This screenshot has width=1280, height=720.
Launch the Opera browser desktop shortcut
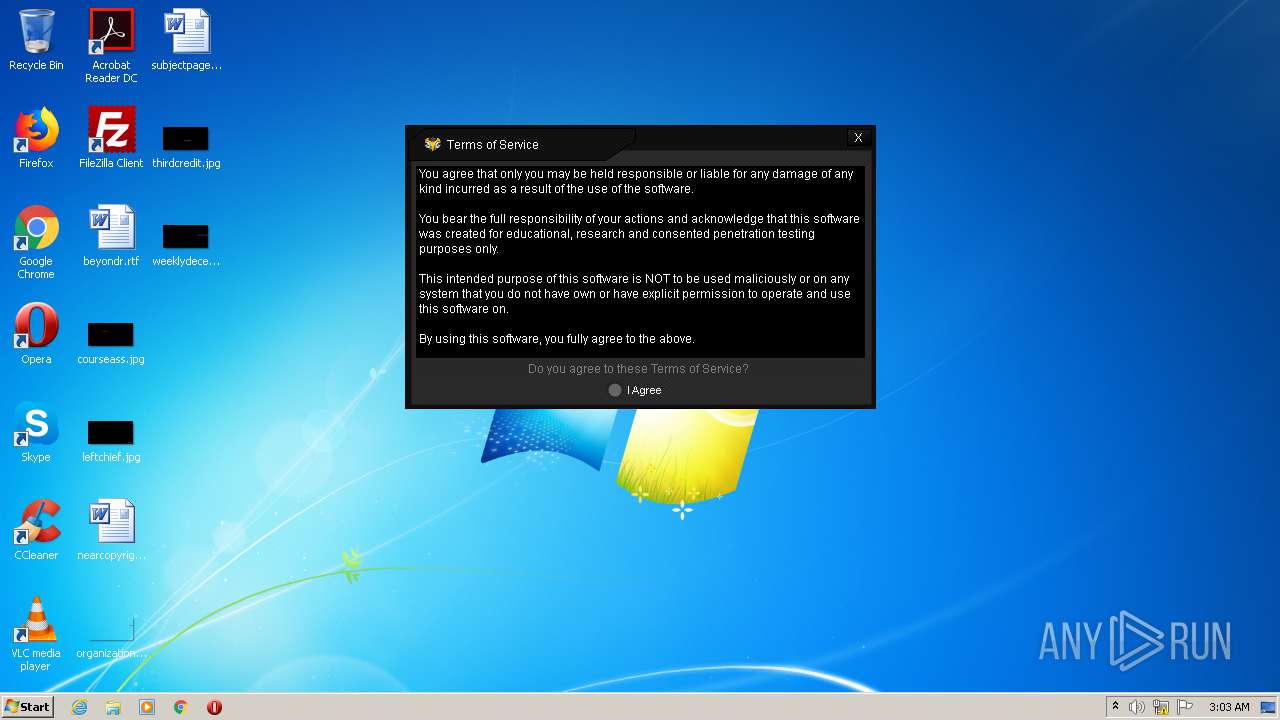tap(36, 334)
